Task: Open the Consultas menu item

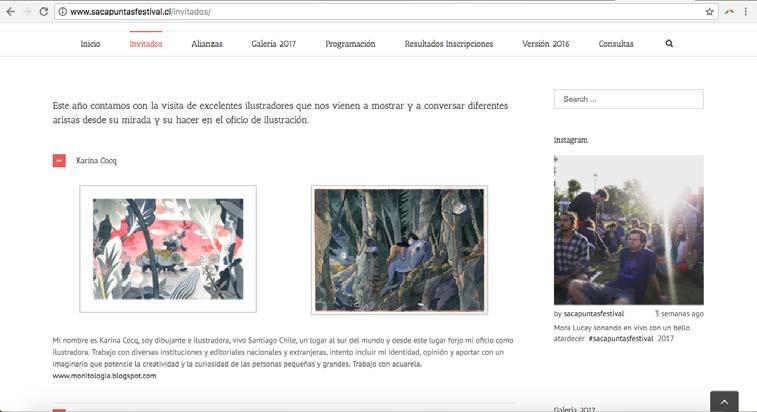Action: (616, 44)
